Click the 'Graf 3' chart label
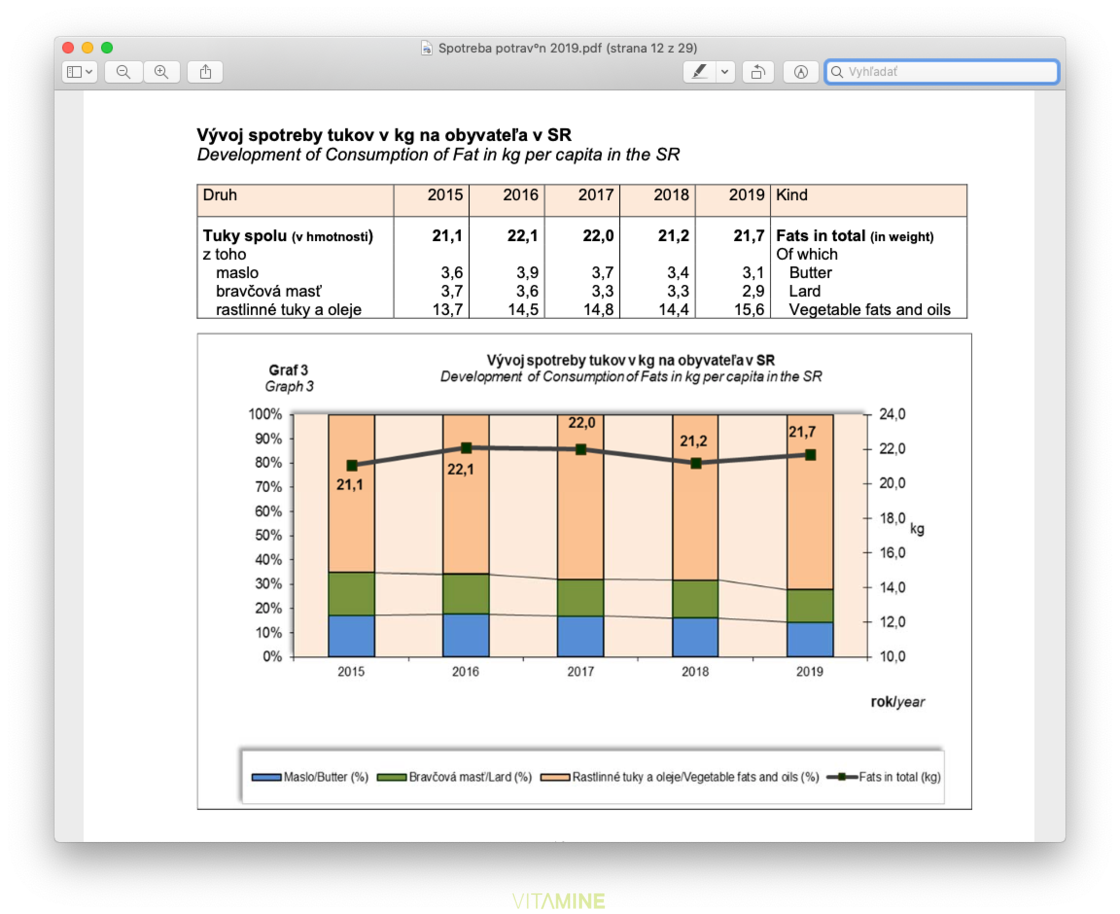The height and width of the screenshot is (914, 1120). click(x=289, y=370)
